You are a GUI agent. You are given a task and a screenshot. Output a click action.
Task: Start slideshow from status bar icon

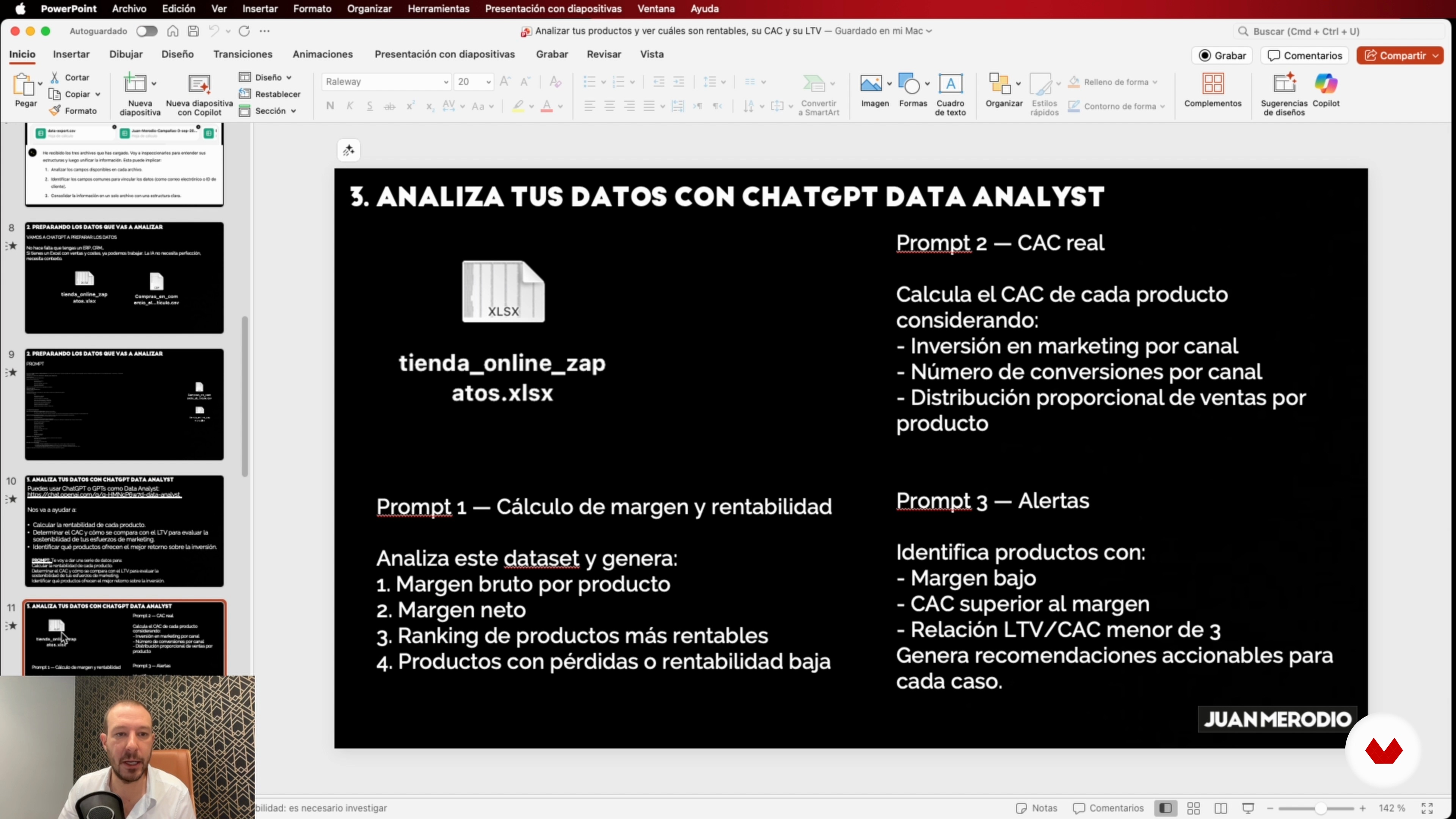(x=1248, y=808)
